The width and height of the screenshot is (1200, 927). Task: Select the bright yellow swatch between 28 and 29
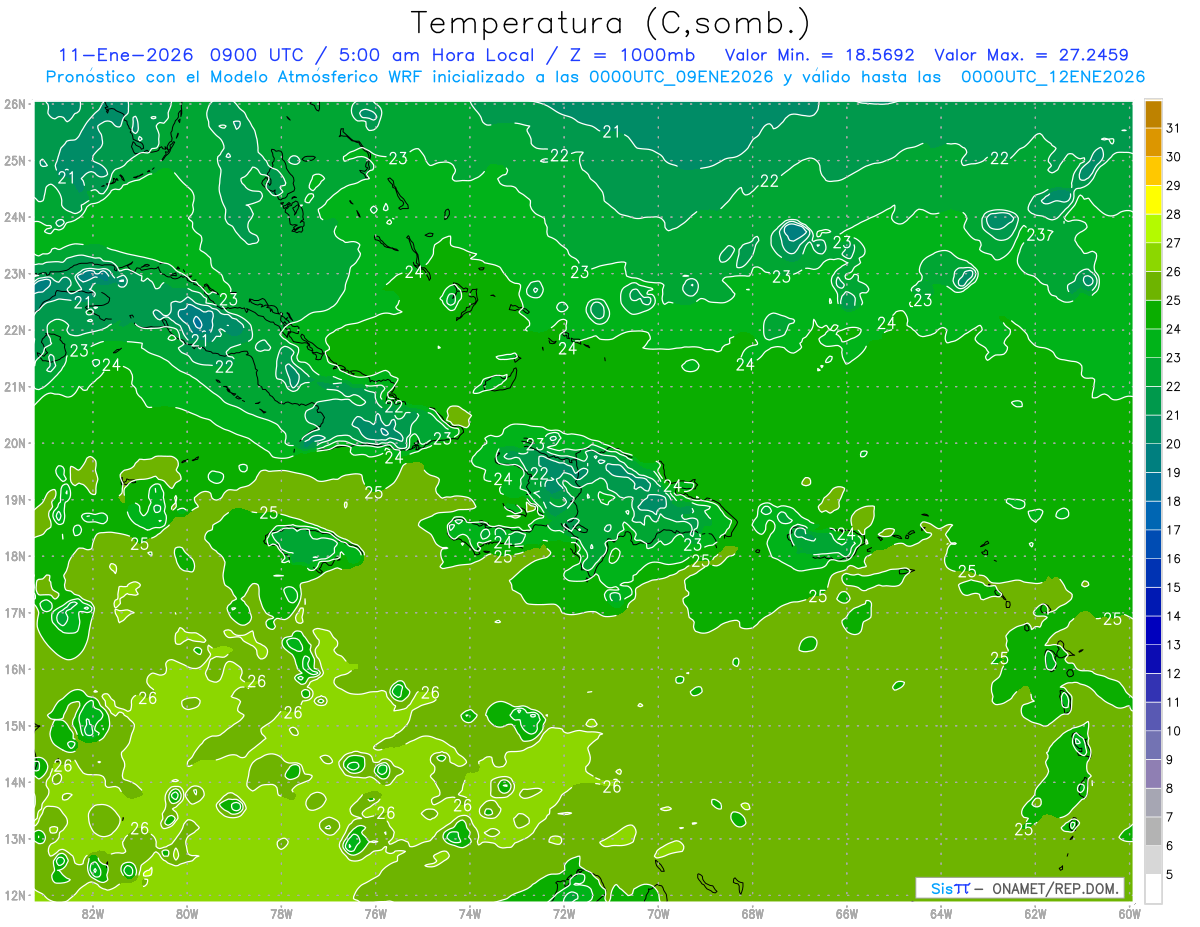[x=1153, y=200]
